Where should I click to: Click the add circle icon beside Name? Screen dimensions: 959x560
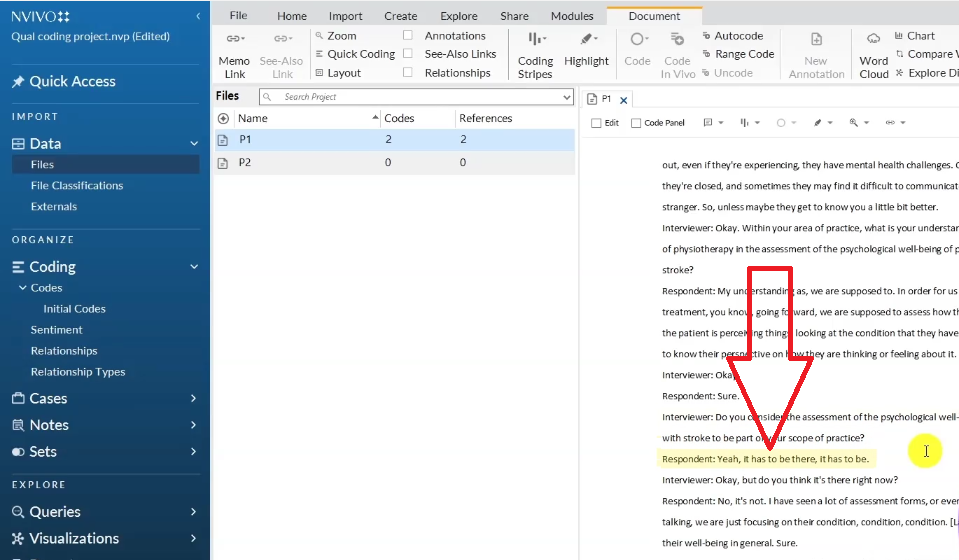(223, 118)
